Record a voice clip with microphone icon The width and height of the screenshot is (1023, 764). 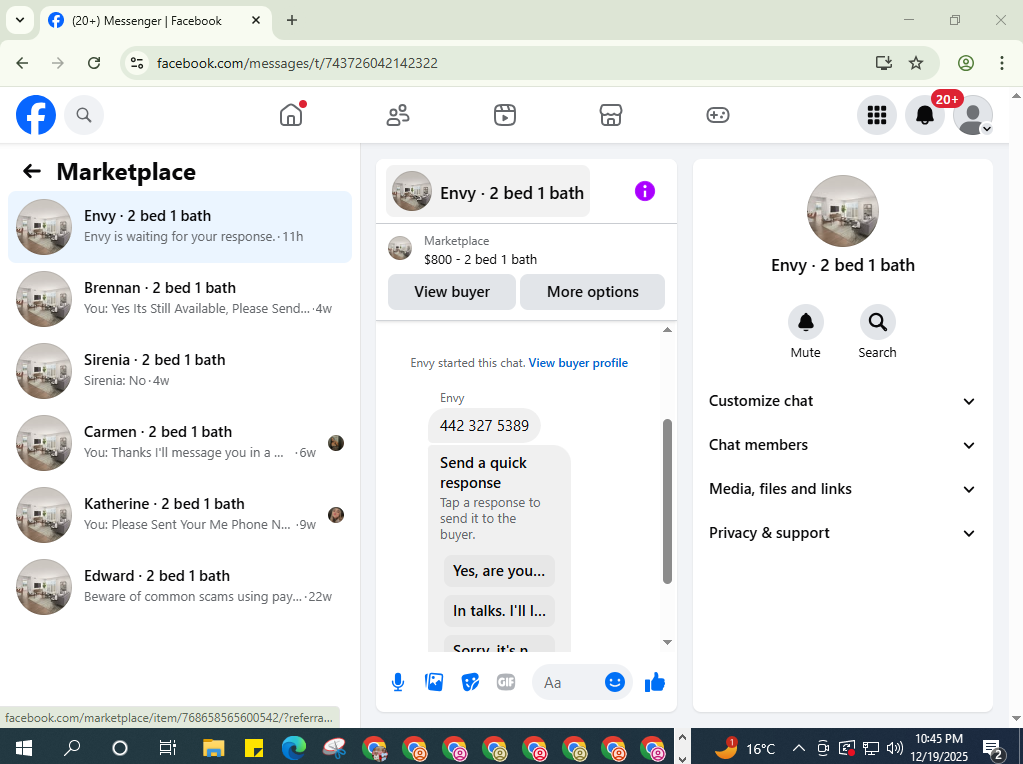[x=398, y=682]
